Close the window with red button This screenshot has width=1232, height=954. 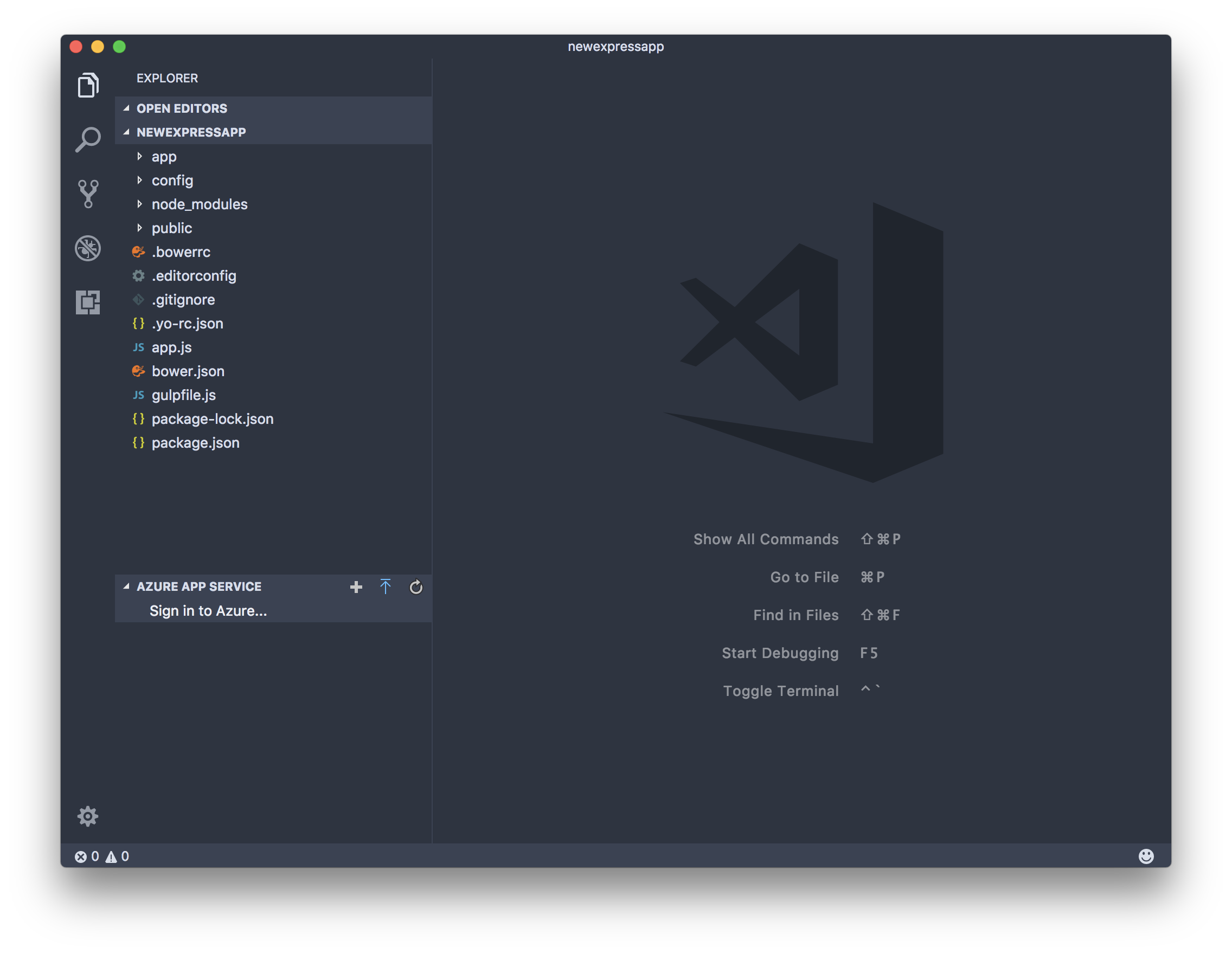tap(76, 46)
